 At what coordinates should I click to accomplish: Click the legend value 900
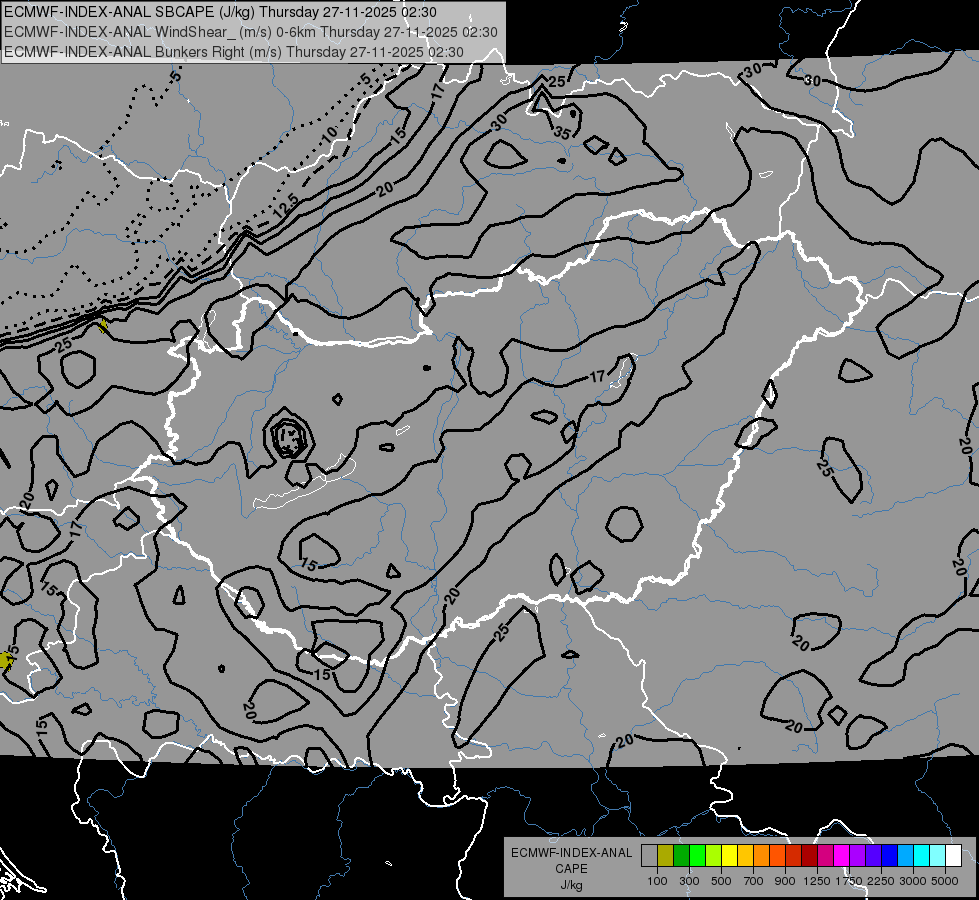[785, 881]
